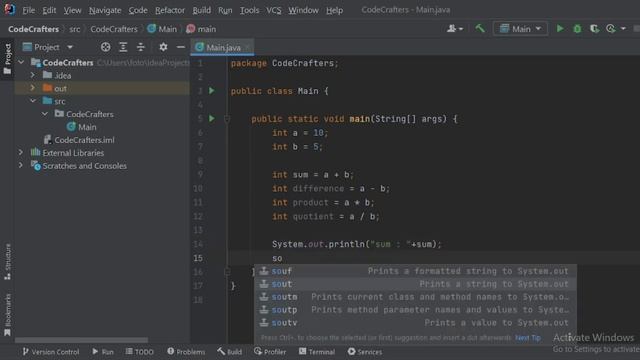Click the Next Tip link in completion popup
The height and width of the screenshot is (360, 640).
coord(528,338)
